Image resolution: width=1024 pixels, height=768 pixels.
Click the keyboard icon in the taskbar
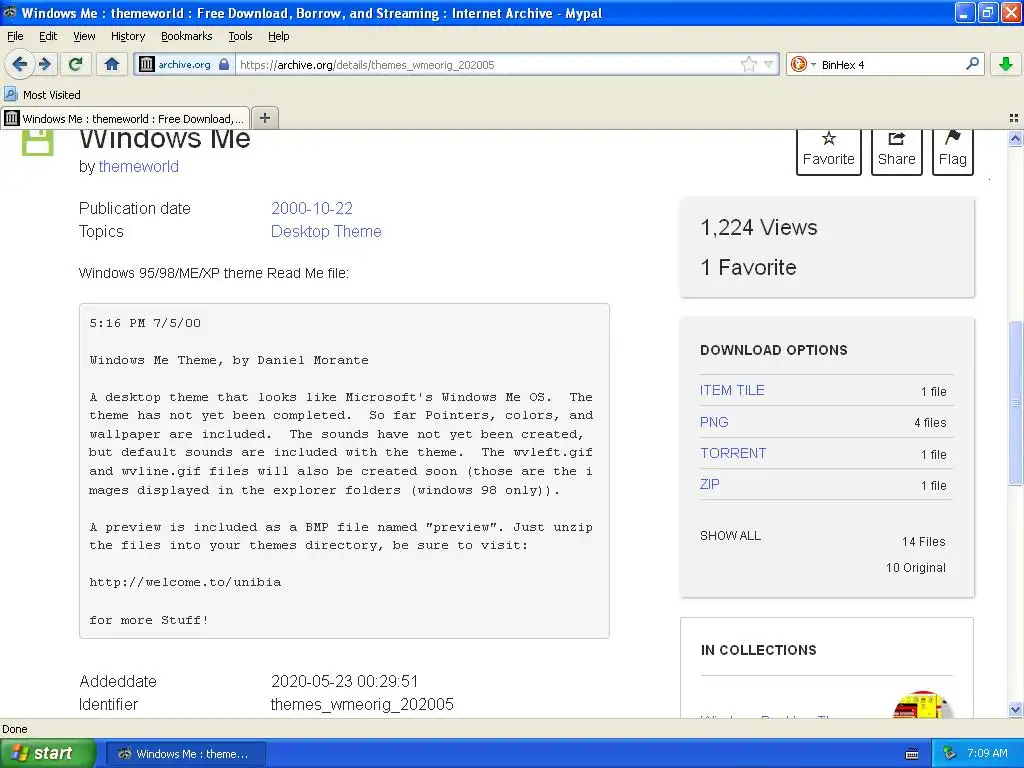click(x=912, y=754)
